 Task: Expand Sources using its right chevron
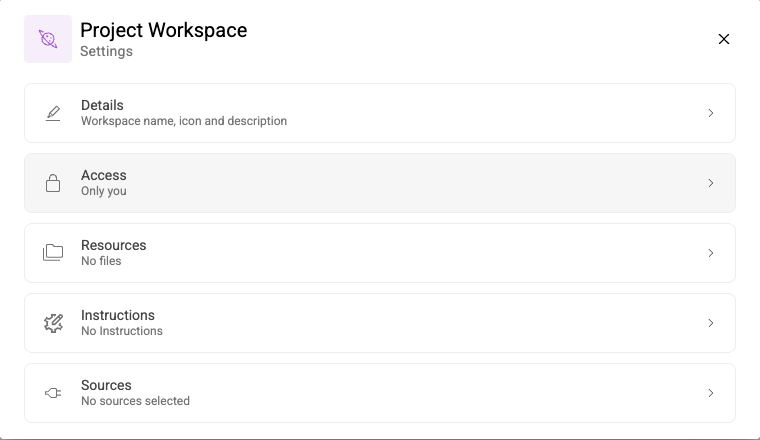(711, 393)
